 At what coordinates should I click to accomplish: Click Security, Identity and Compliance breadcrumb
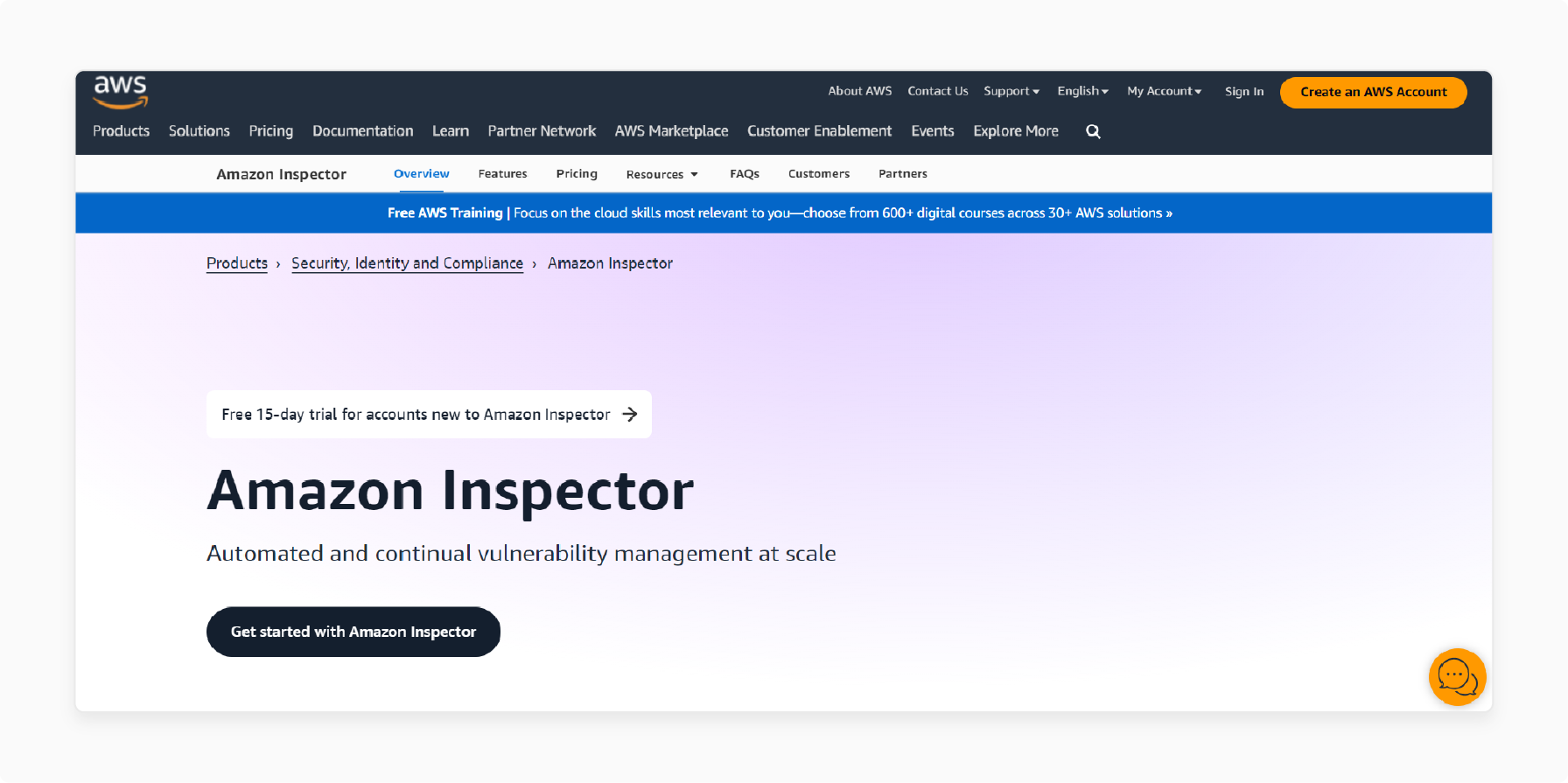(x=407, y=263)
